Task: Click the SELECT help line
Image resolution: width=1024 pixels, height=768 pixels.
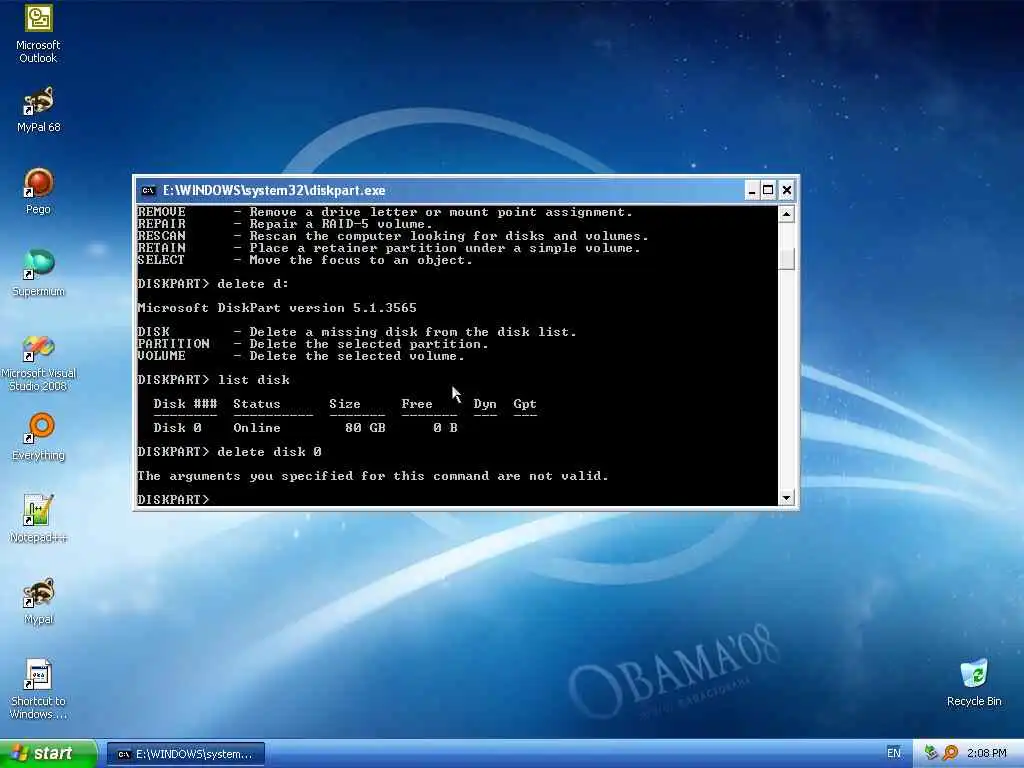Action: (305, 260)
